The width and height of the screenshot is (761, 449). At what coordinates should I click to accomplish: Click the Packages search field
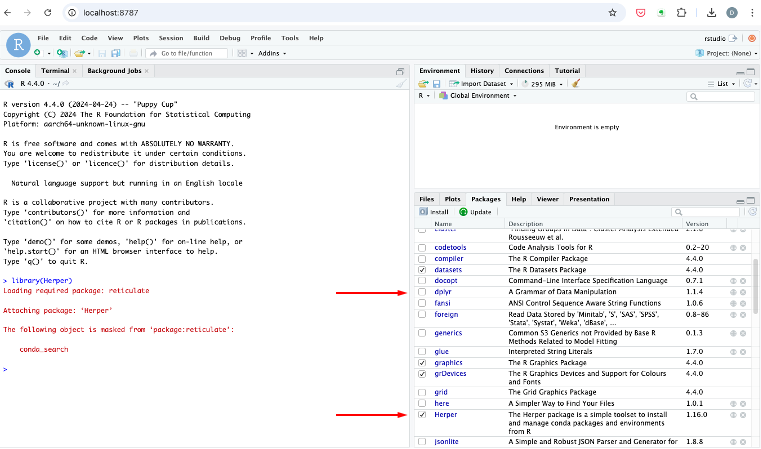(x=706, y=212)
